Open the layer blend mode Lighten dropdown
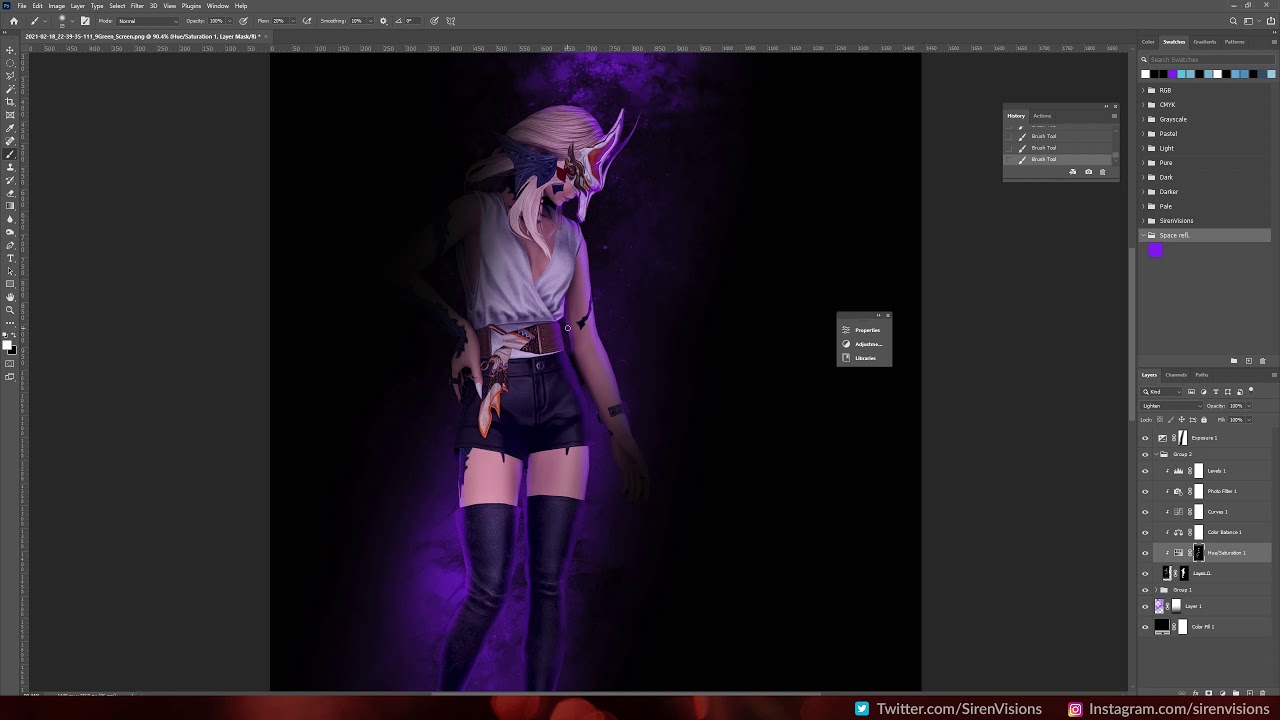Screen dimensions: 1280x720 click(x=1171, y=406)
